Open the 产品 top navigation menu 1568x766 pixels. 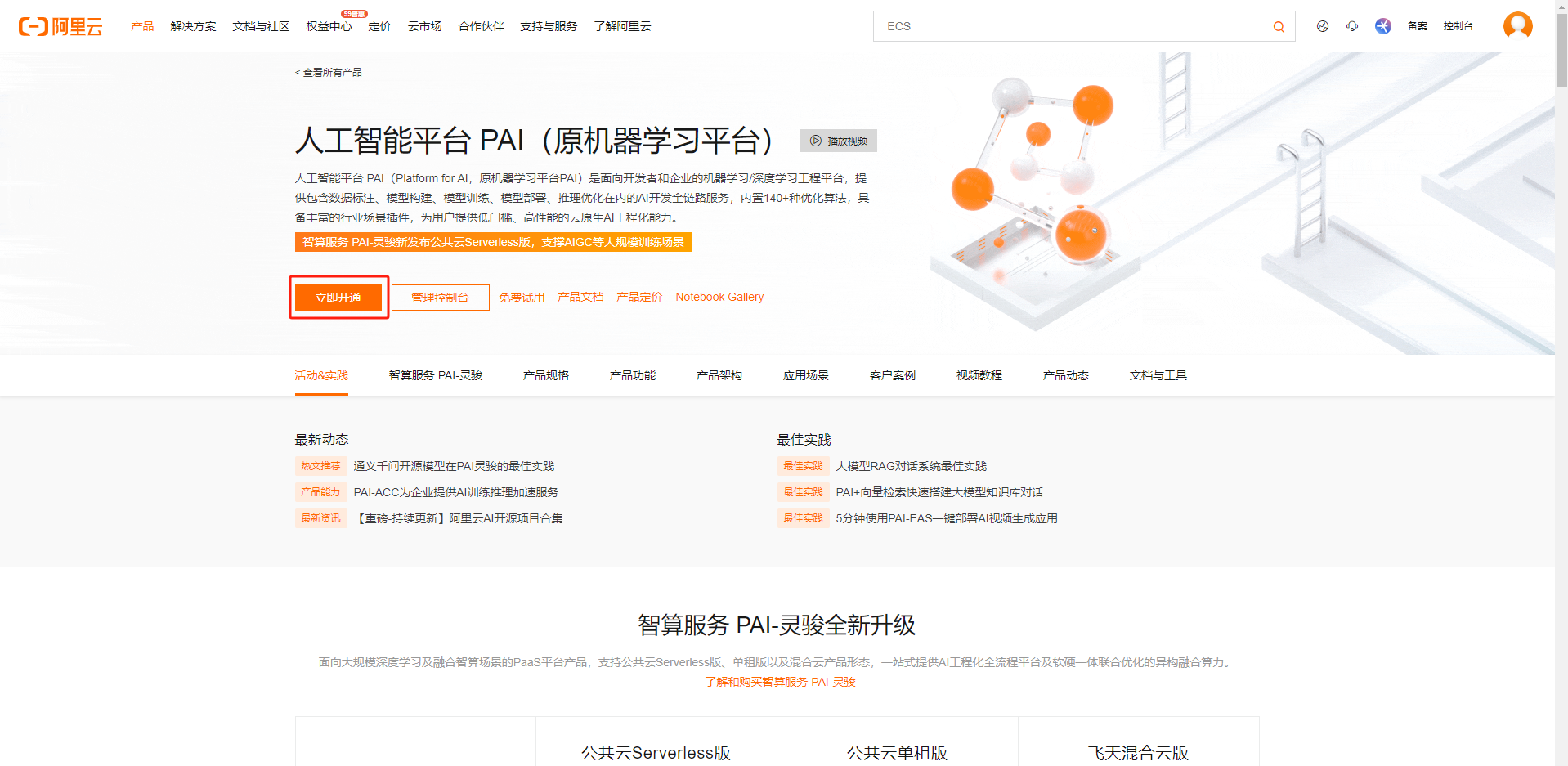(x=142, y=26)
